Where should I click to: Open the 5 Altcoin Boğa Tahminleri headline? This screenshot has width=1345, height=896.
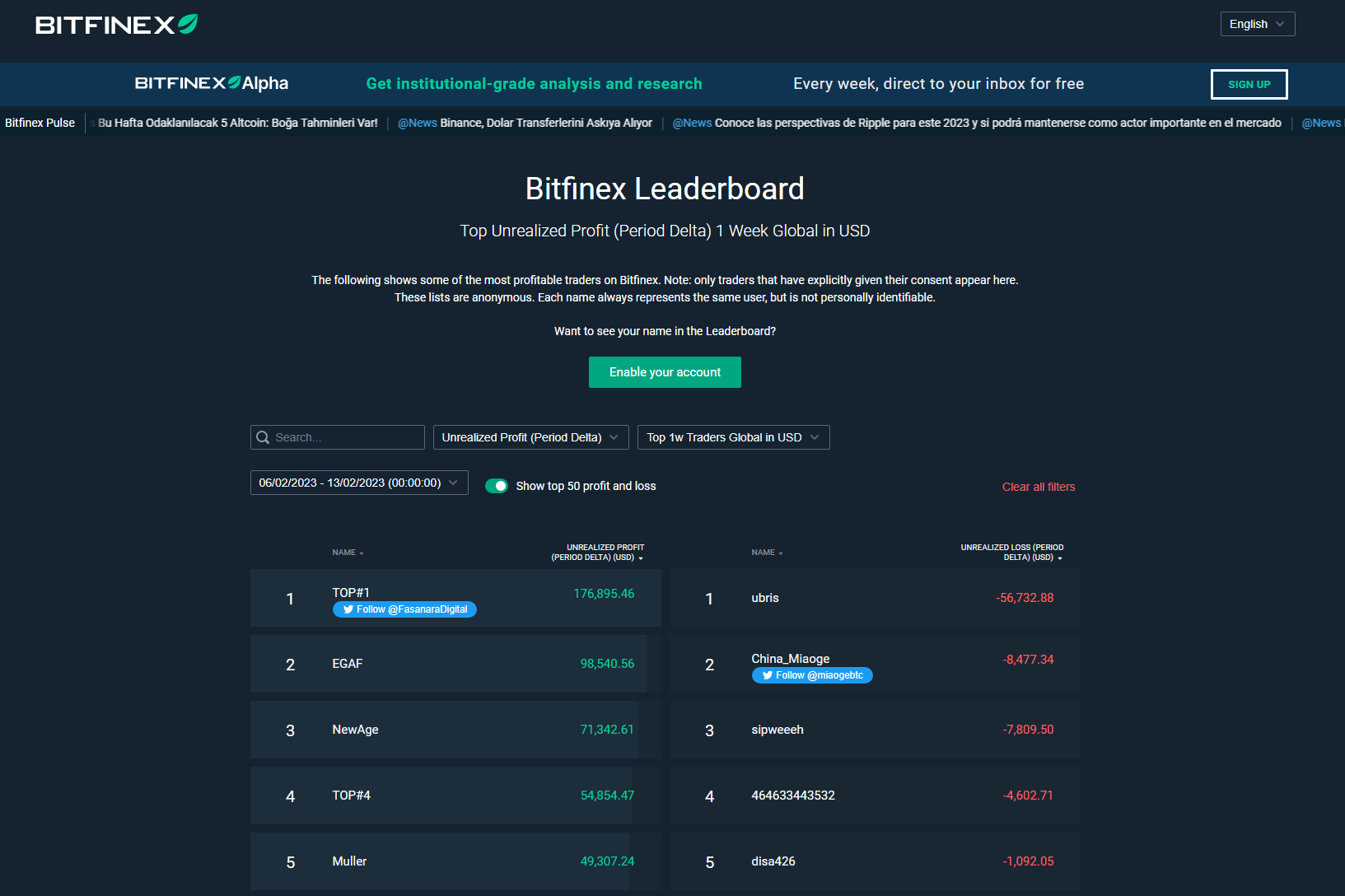point(238,123)
